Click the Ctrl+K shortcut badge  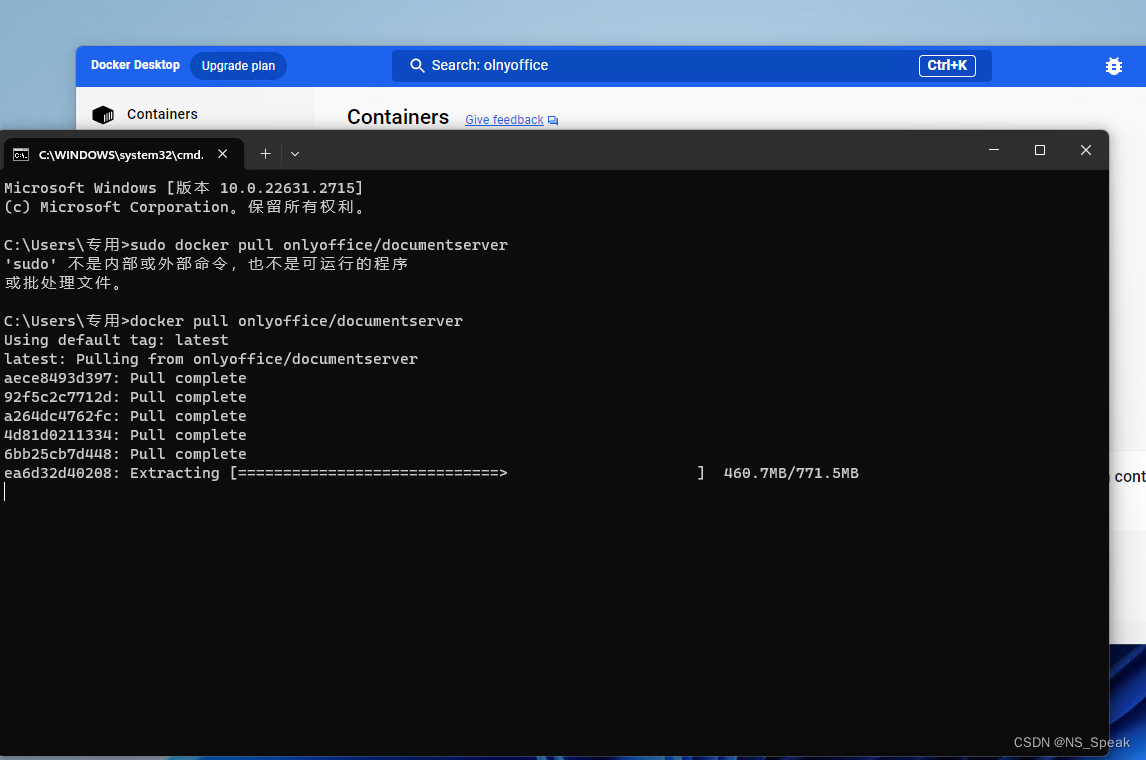coord(946,65)
